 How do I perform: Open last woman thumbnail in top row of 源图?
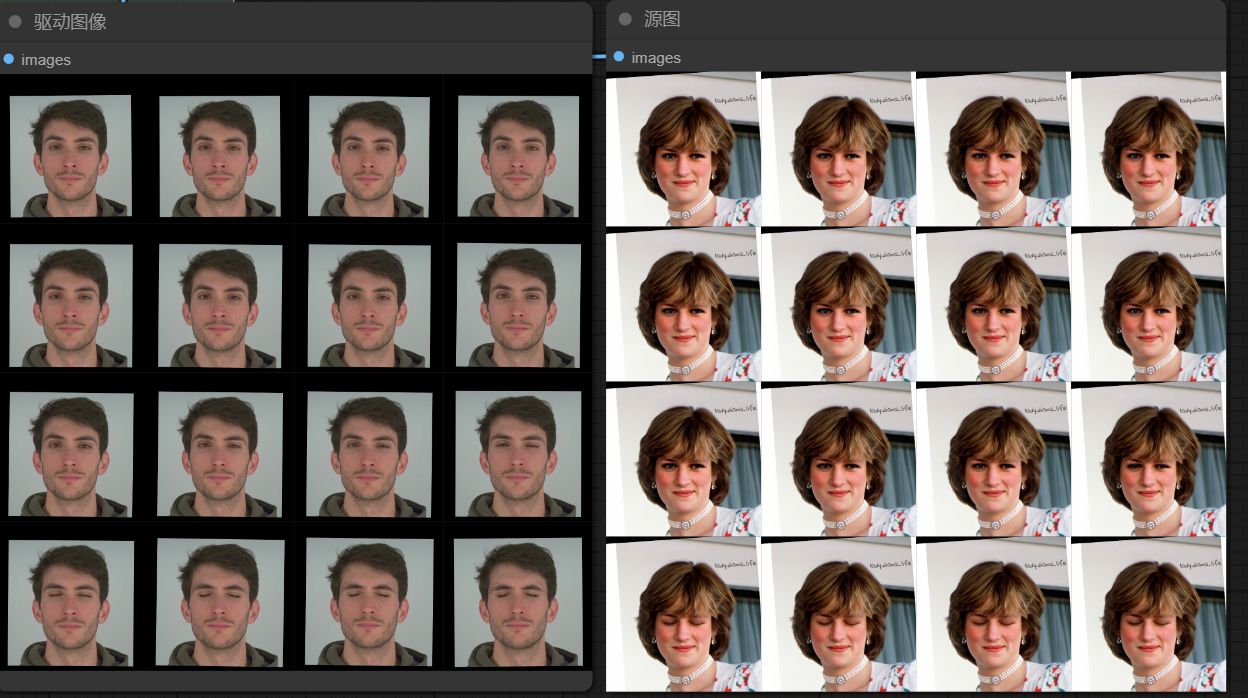click(x=1148, y=149)
